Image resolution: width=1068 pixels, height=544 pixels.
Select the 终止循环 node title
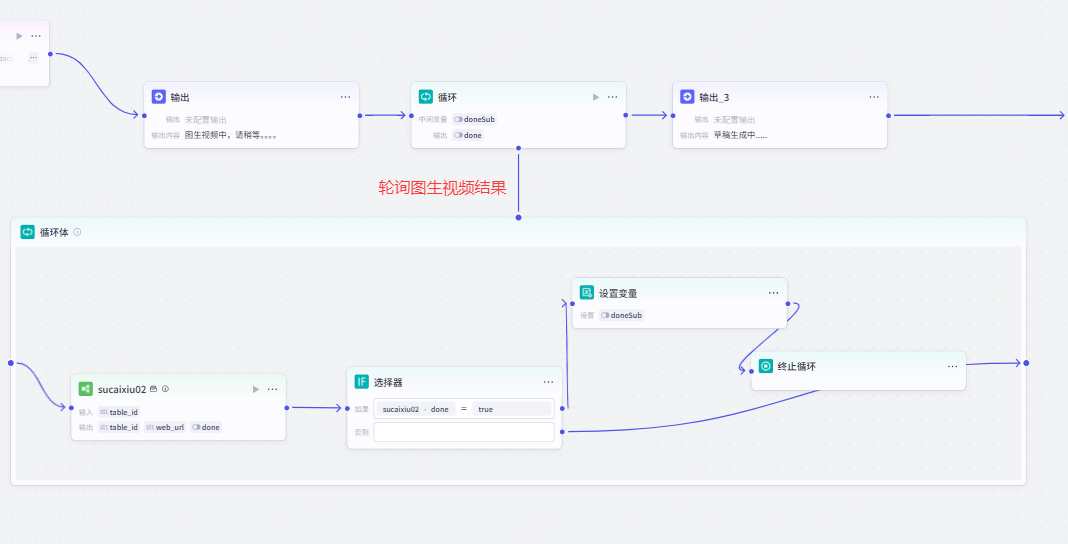coord(797,366)
